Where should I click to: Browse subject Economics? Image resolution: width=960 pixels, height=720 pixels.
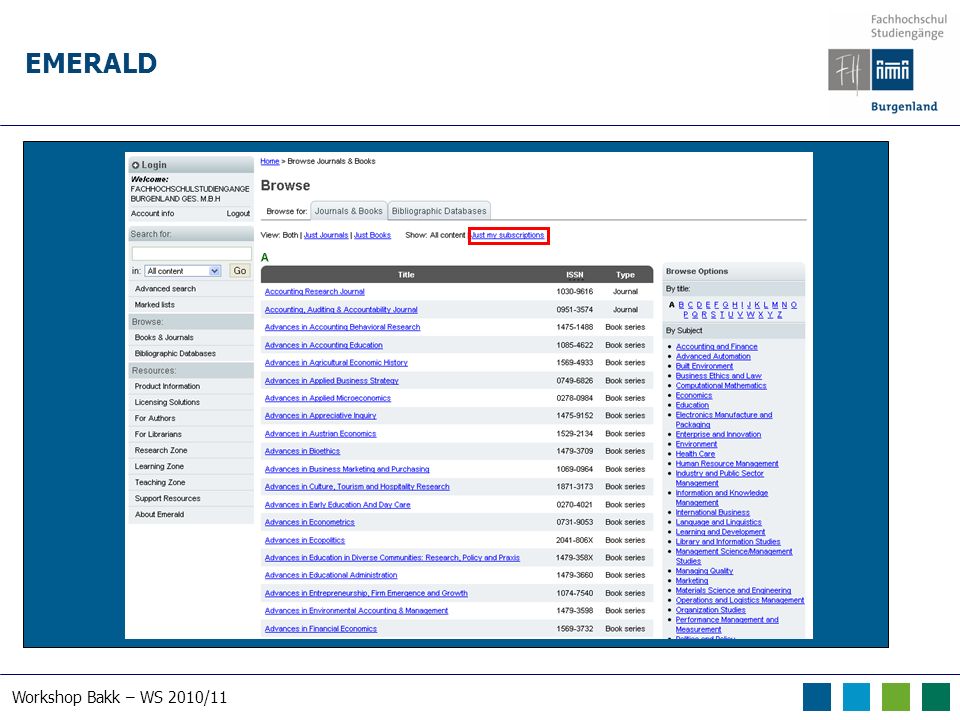(x=694, y=396)
